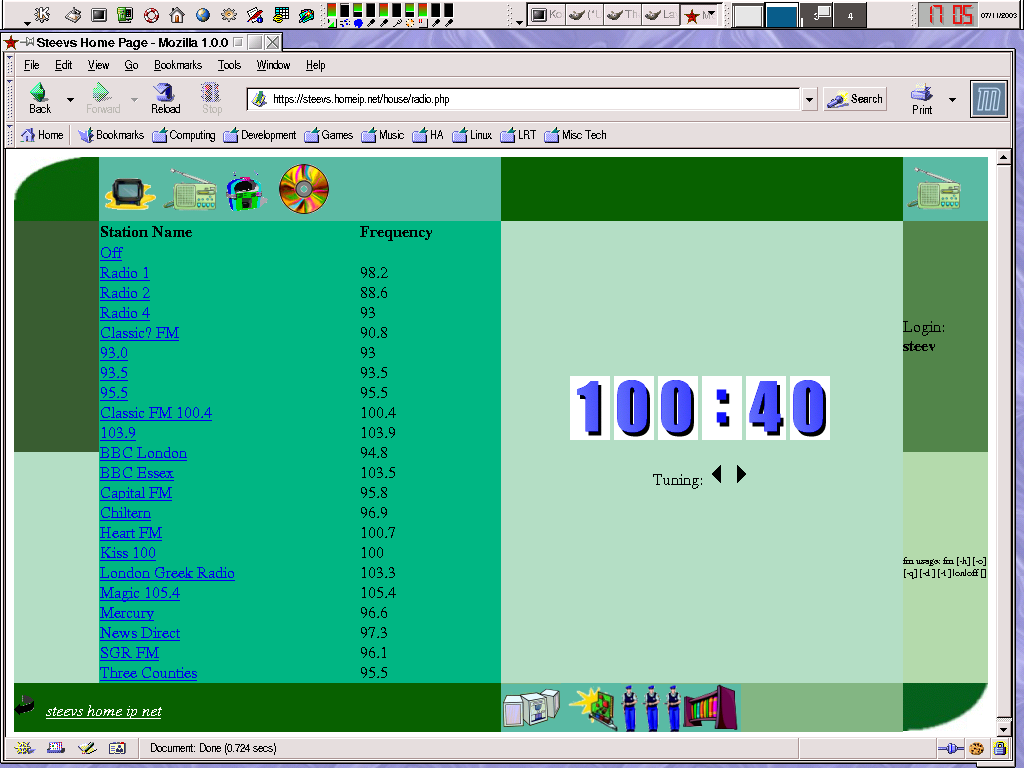Open the Back button history dropdown
Viewport: 1024px width, 768px height.
tap(70, 99)
